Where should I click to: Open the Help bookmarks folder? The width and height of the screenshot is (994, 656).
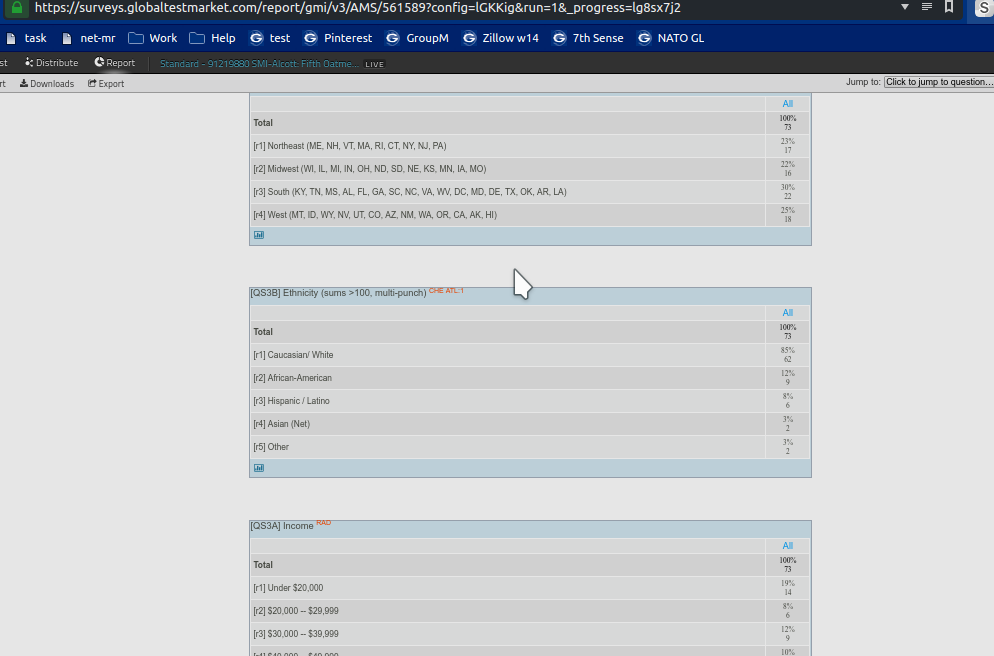pos(213,38)
